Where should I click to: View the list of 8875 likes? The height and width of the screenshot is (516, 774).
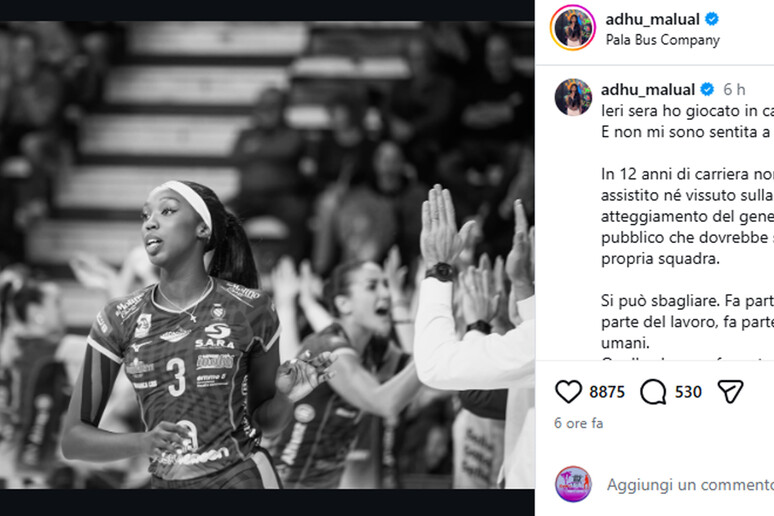pos(607,392)
